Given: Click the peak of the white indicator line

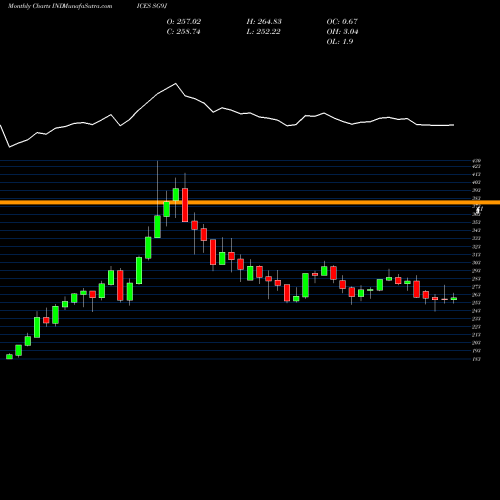Looking at the screenshot, I should tap(176, 83).
